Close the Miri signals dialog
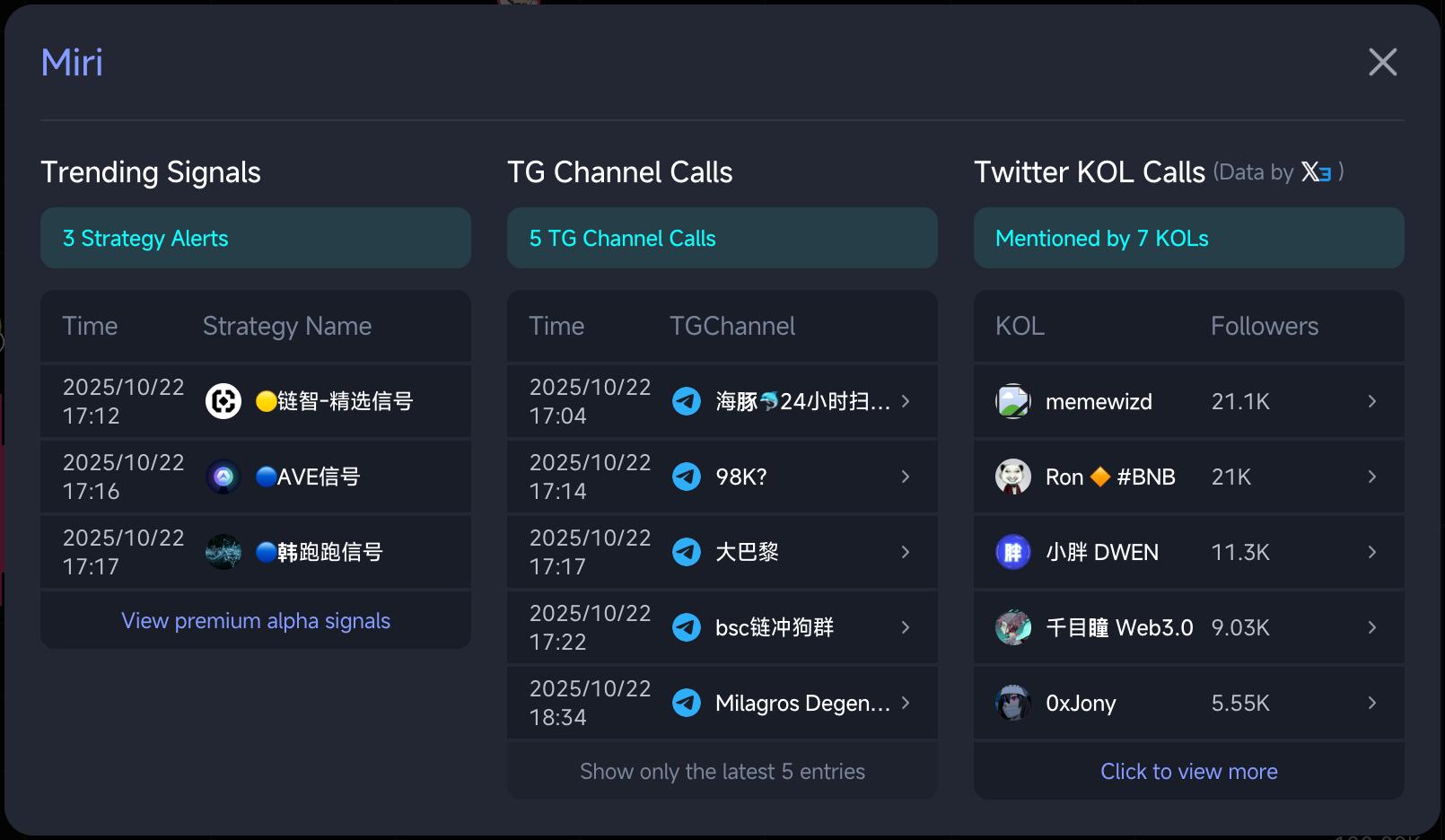This screenshot has height=840, width=1445. pos(1382,62)
